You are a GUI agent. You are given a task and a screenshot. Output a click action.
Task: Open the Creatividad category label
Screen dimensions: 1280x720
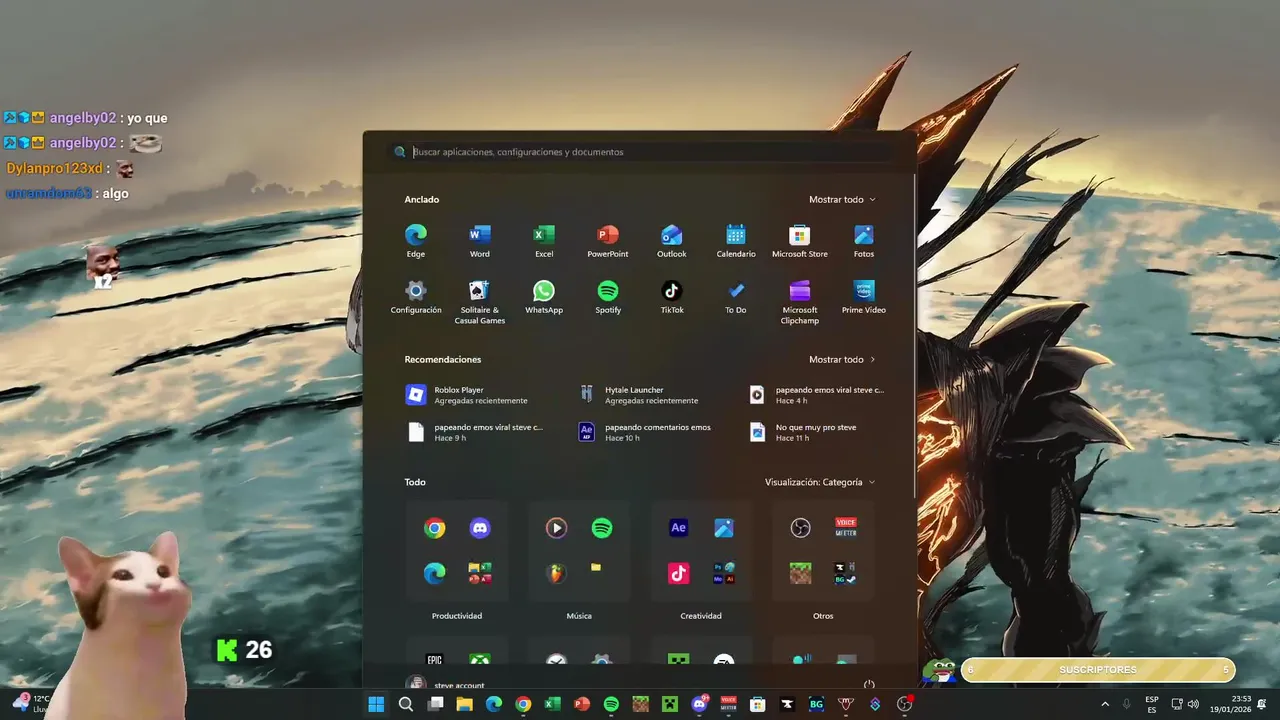click(701, 616)
